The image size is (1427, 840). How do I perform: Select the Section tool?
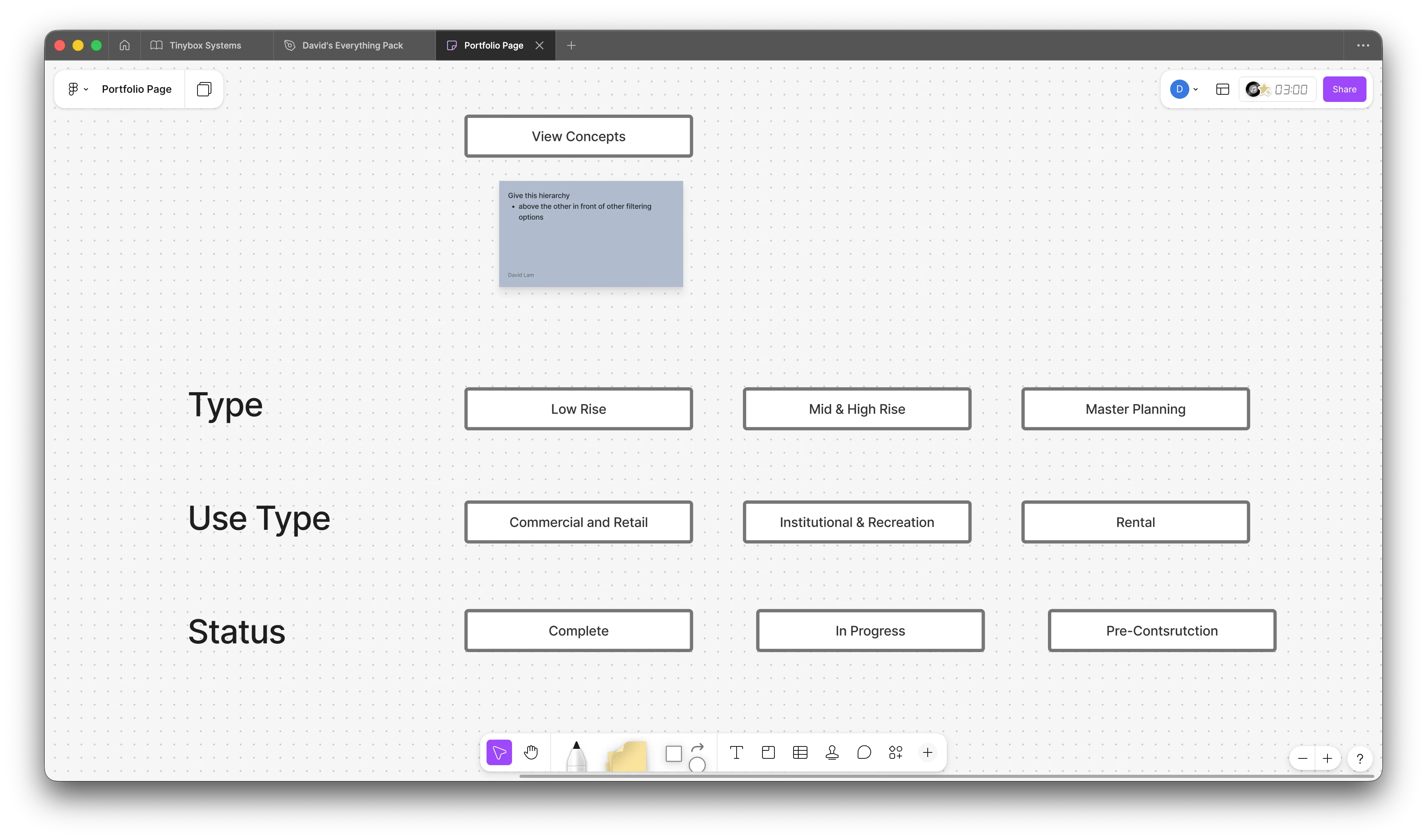click(768, 752)
